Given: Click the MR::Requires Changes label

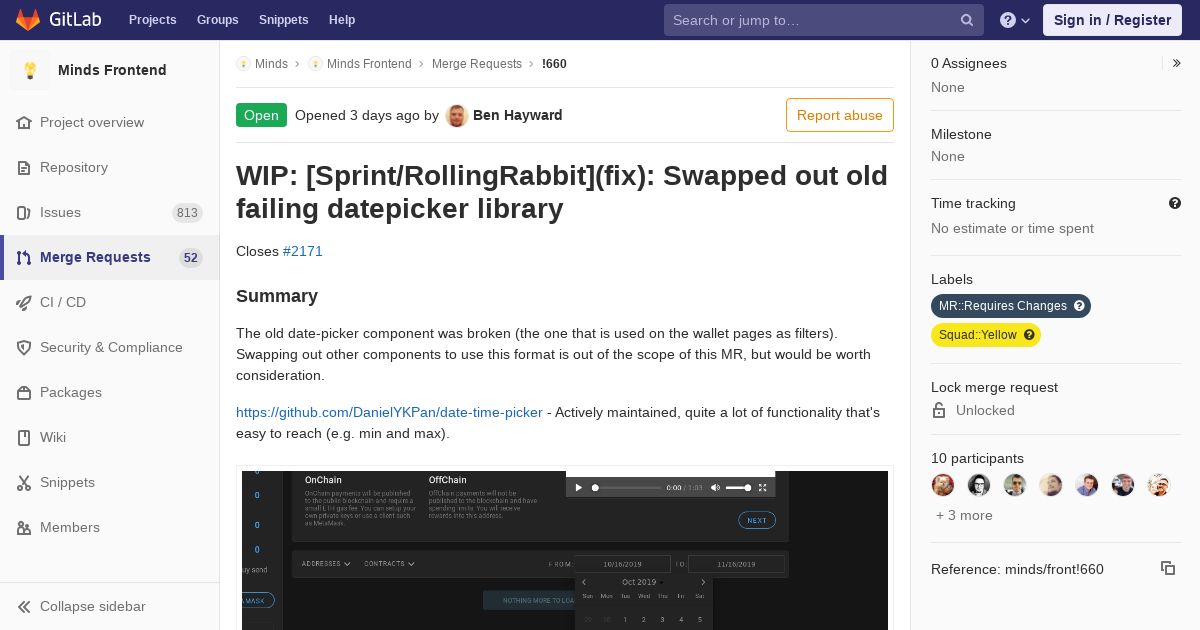Looking at the screenshot, I should [1003, 306].
